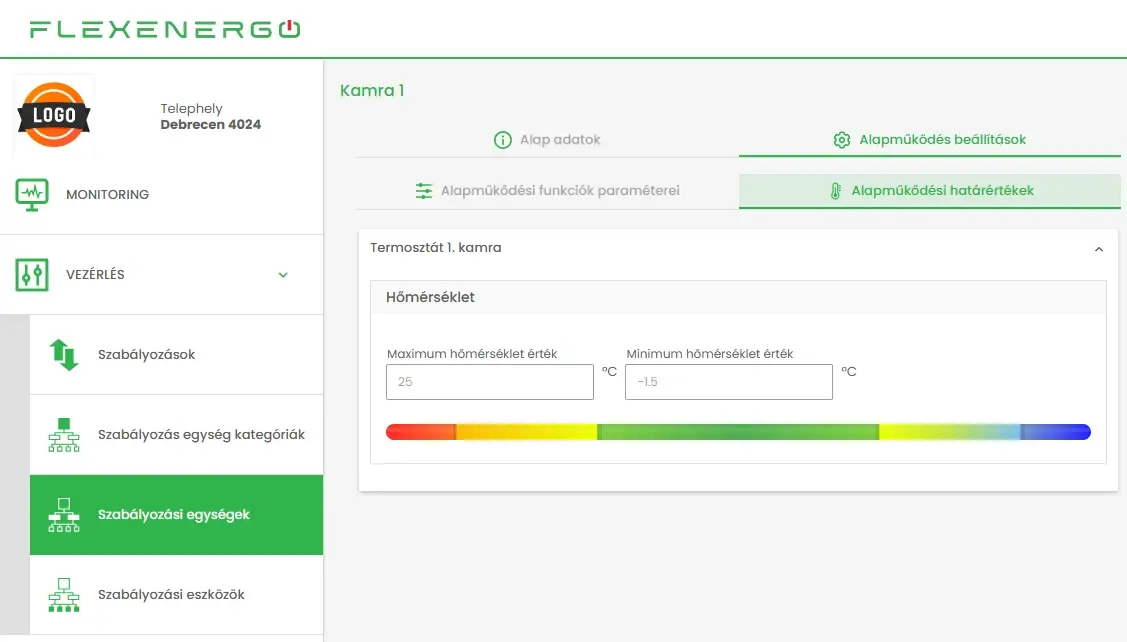Click the Szabályozások up-down arrows icon

pyautogui.click(x=64, y=355)
